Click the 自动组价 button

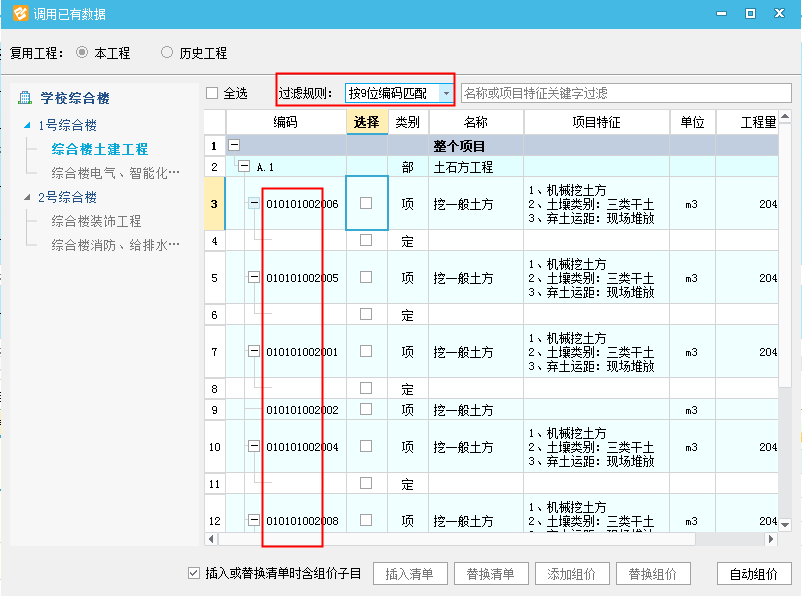click(x=754, y=574)
